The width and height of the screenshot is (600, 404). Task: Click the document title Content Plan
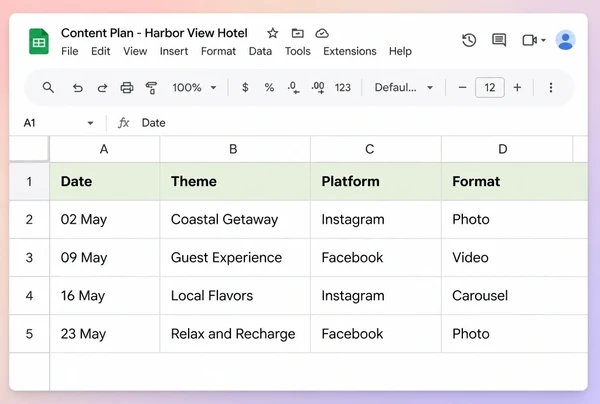[x=154, y=33]
